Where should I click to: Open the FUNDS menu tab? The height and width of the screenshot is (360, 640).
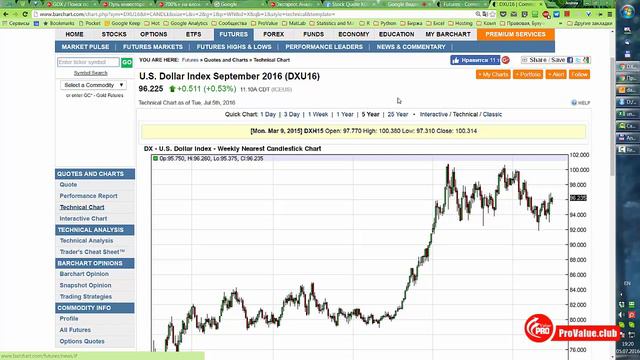tap(313, 34)
